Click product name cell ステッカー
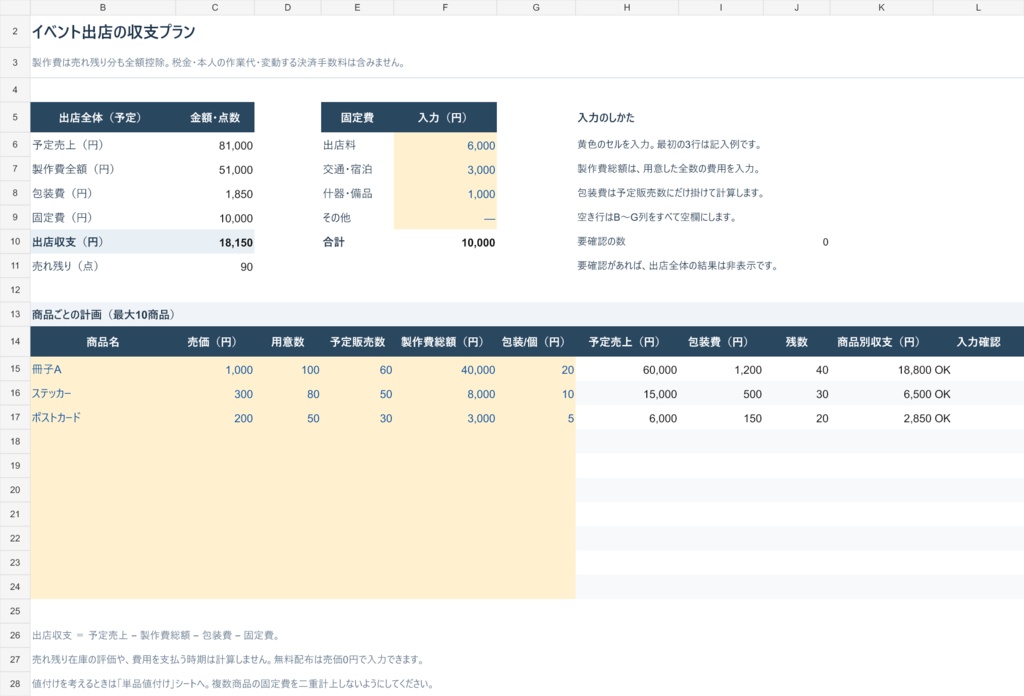The height and width of the screenshot is (696, 1024). coord(103,394)
